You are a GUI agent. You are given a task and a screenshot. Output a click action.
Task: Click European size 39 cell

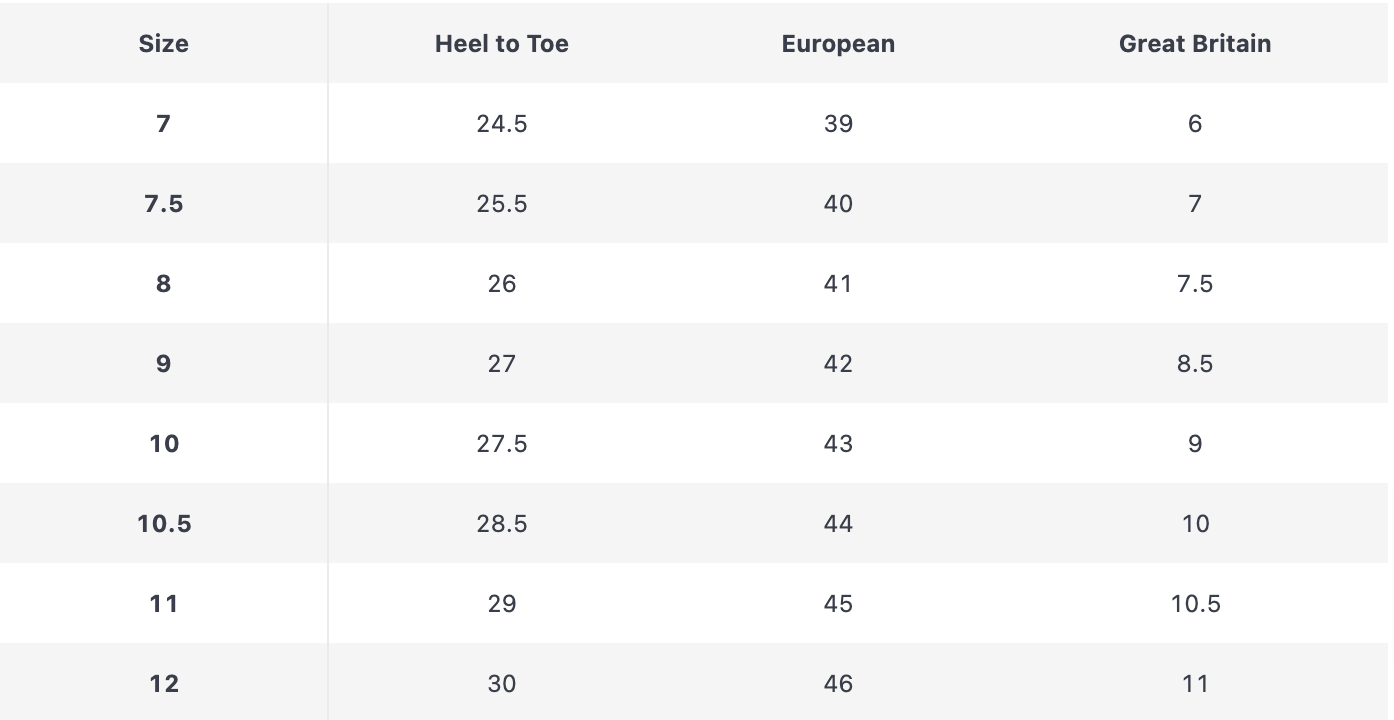pos(838,124)
